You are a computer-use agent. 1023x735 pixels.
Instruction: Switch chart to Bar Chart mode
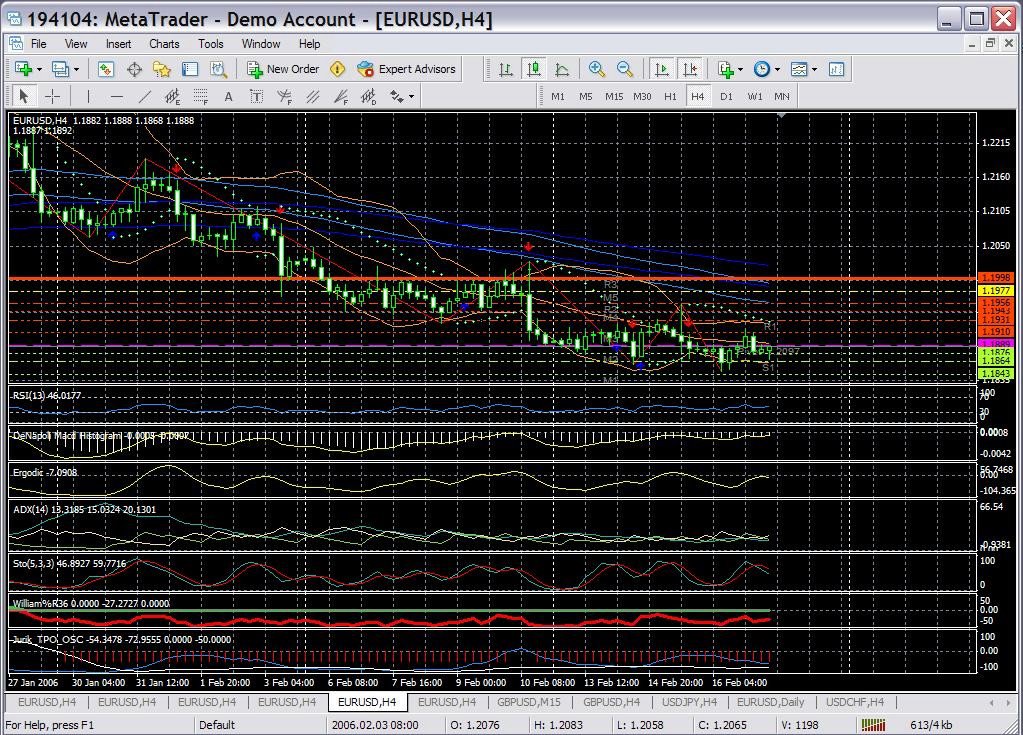click(505, 69)
